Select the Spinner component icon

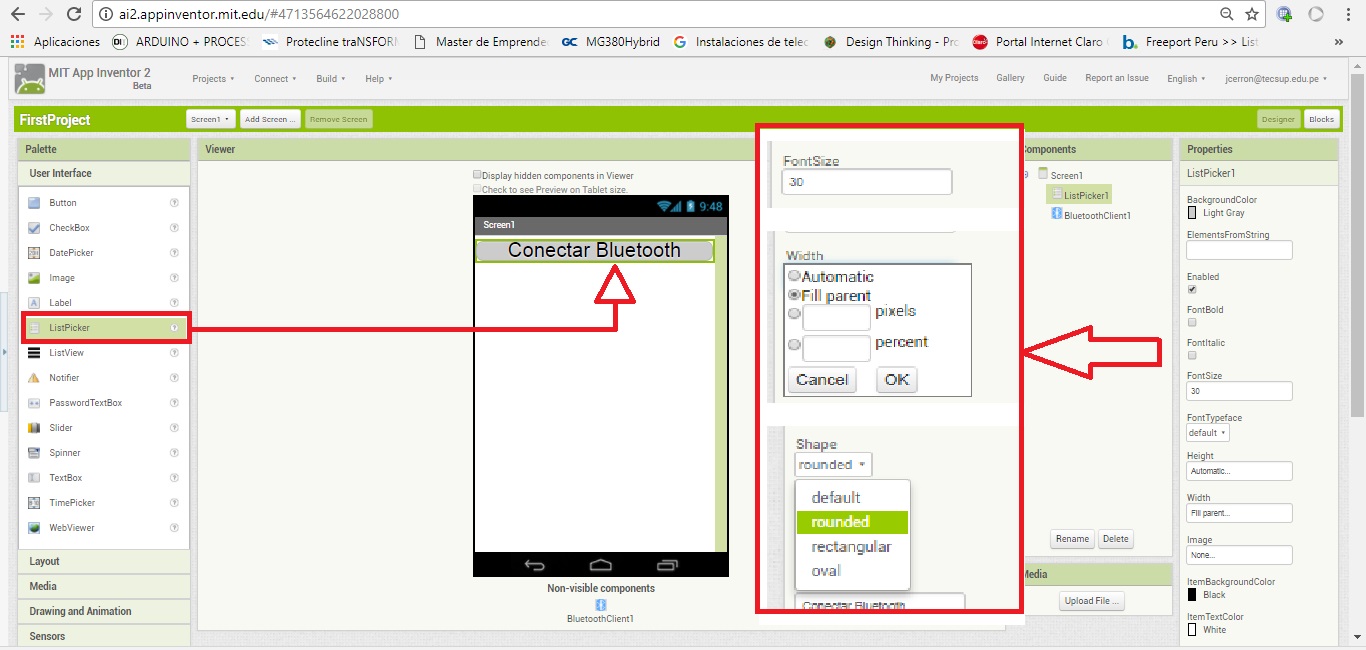34,453
